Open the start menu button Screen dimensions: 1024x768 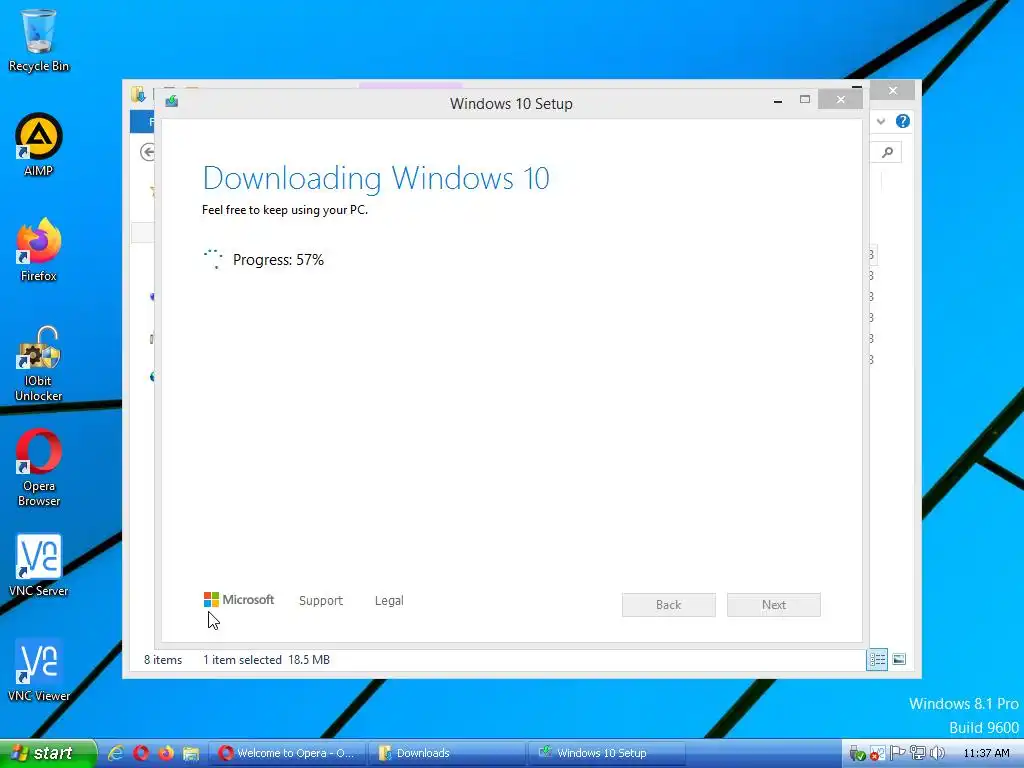pyautogui.click(x=48, y=753)
